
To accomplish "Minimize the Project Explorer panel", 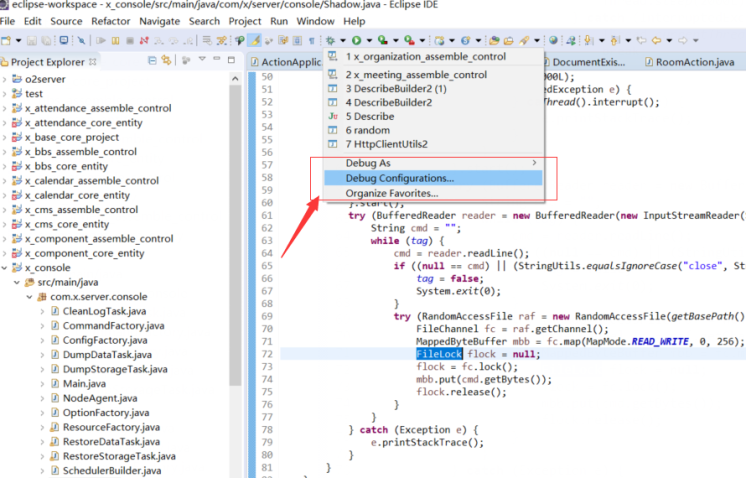I will pyautogui.click(x=216, y=59).
